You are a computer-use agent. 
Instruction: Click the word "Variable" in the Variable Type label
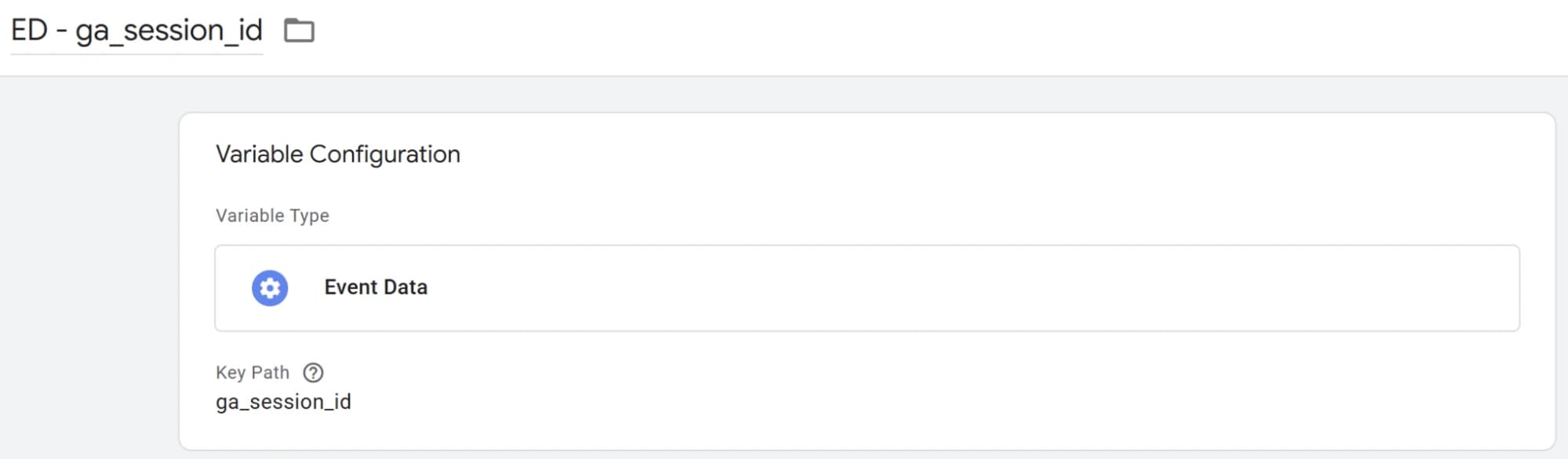click(x=250, y=216)
